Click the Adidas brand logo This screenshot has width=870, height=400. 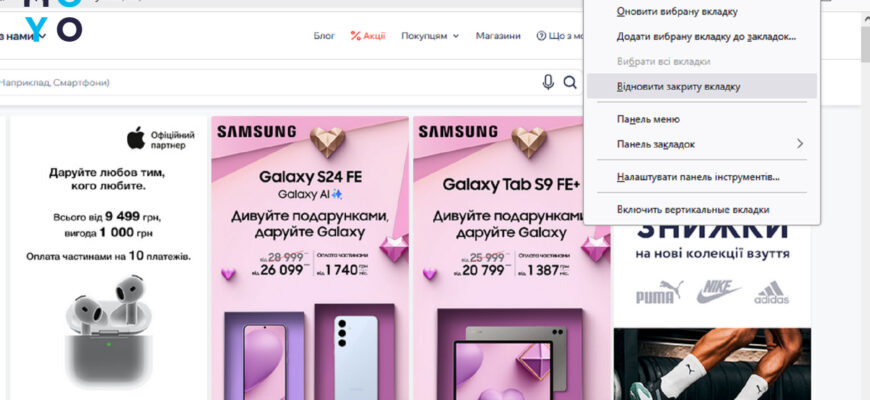point(771,293)
